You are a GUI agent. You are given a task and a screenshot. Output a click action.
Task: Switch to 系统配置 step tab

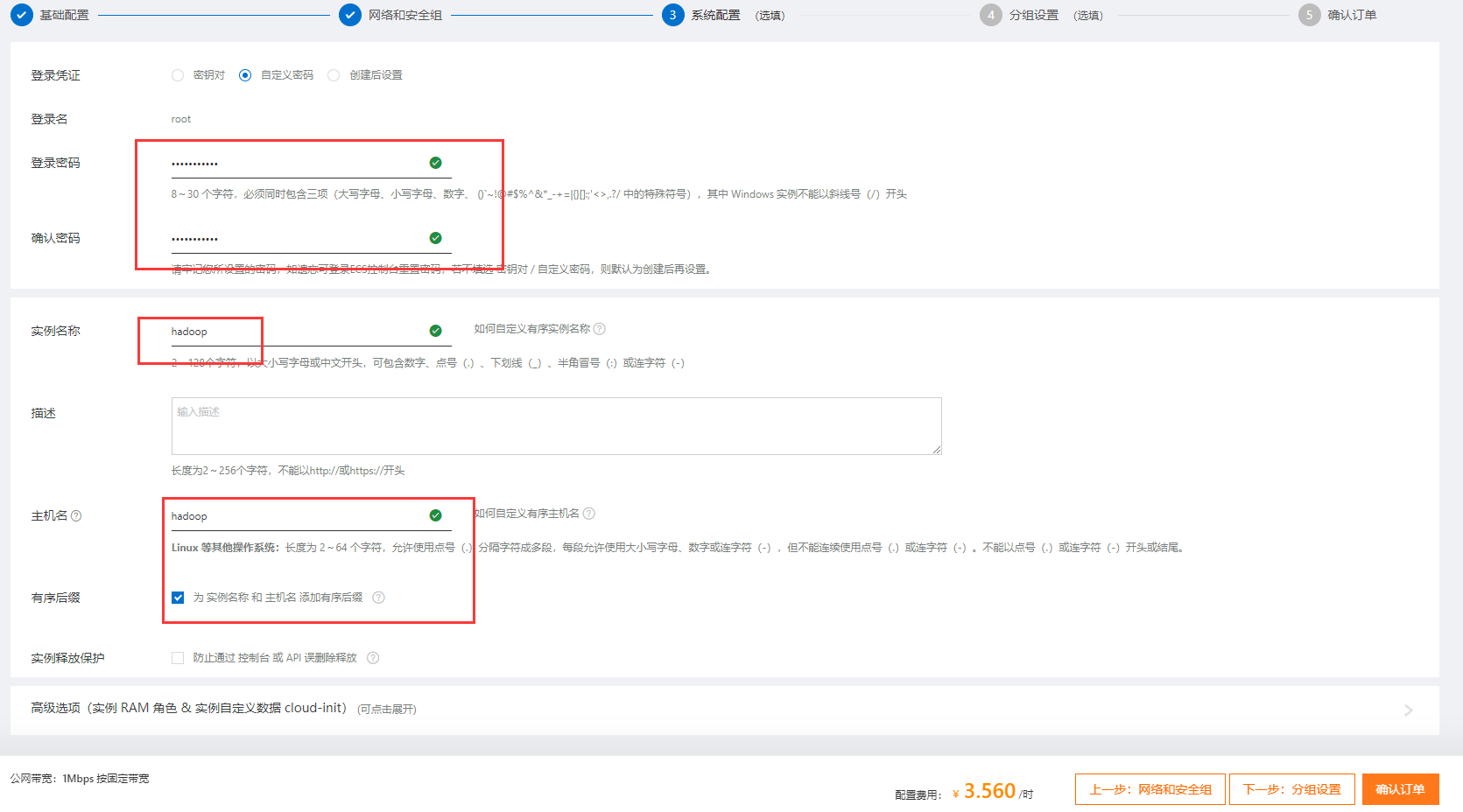tap(715, 15)
